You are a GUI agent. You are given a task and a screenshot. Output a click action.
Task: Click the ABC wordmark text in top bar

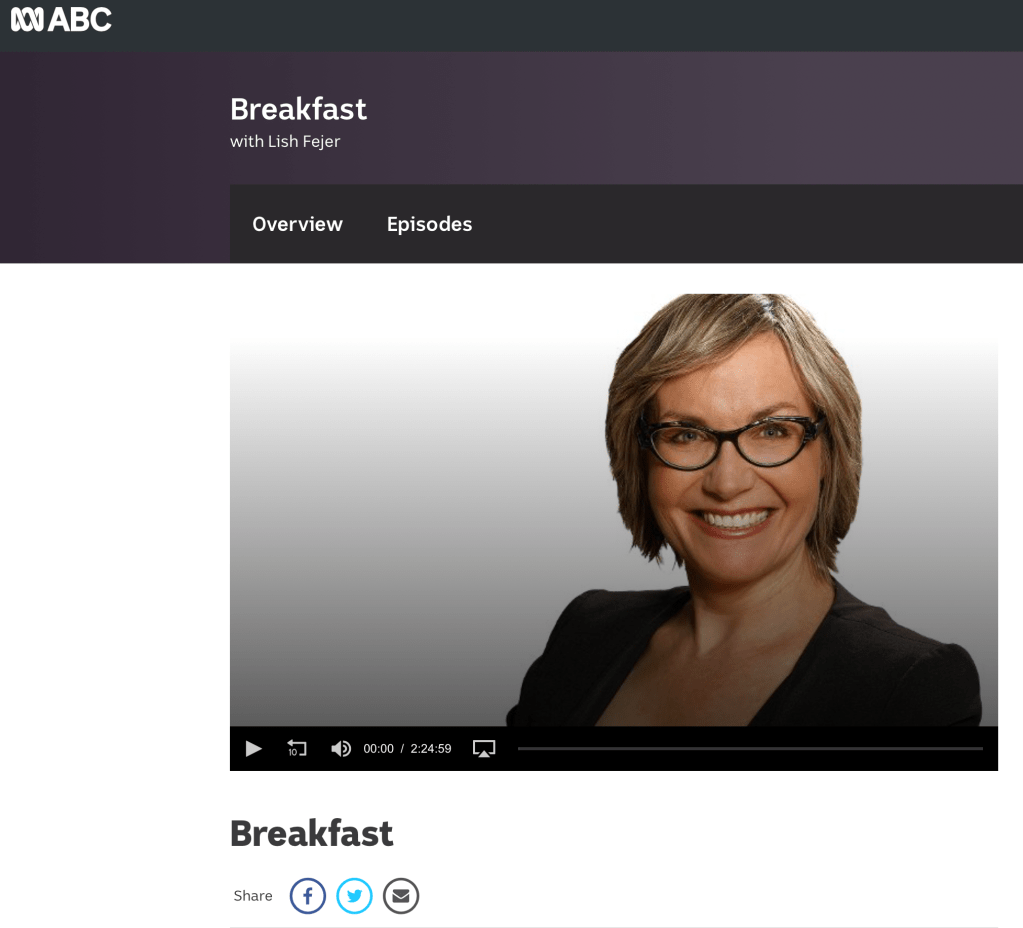(x=80, y=20)
